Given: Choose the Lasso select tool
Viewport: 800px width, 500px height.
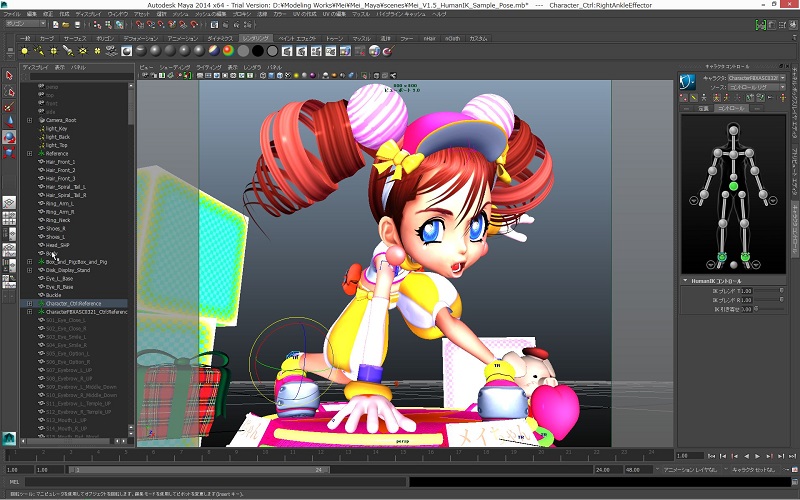Looking at the screenshot, I should [x=9, y=91].
